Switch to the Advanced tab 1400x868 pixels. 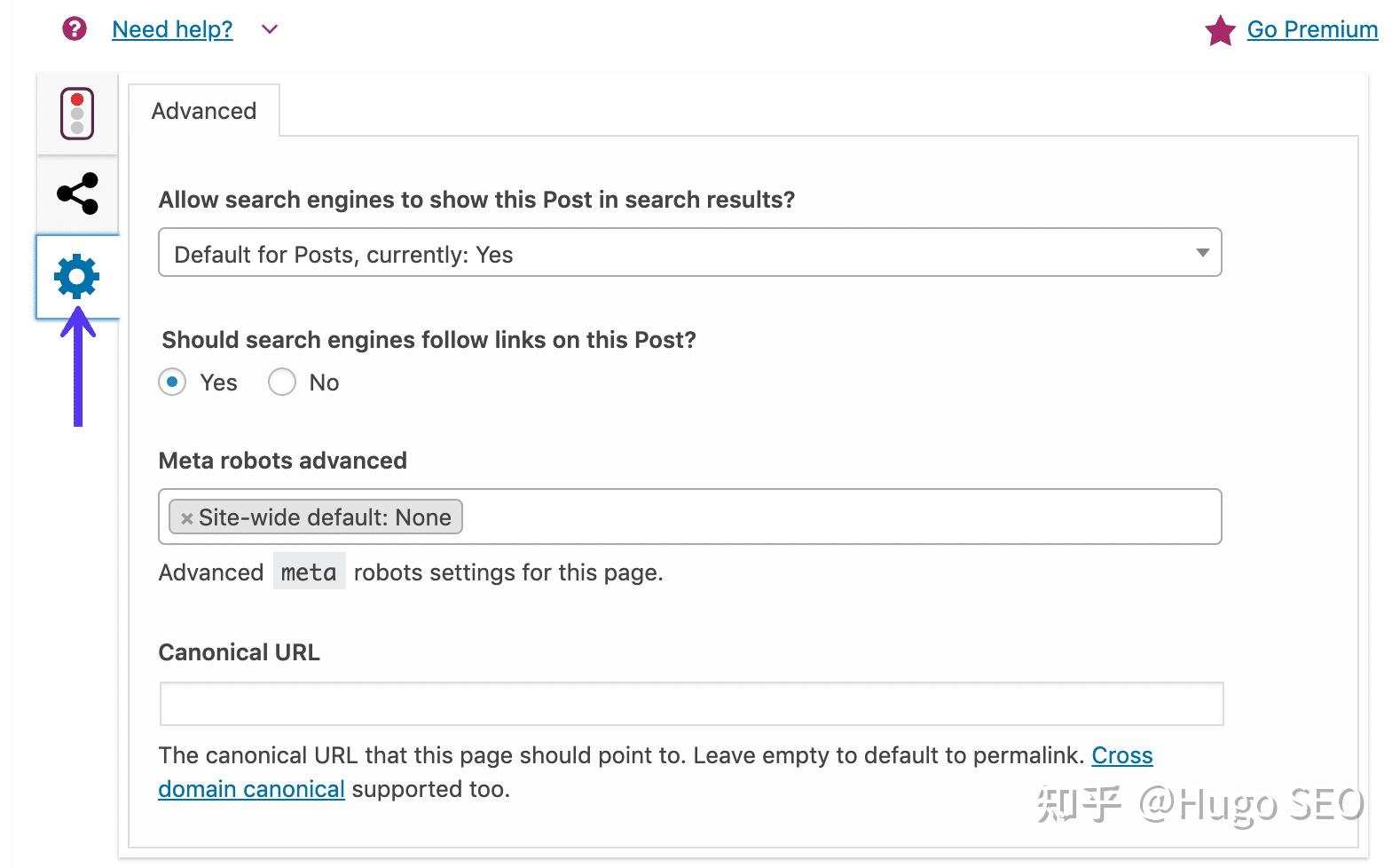coord(203,110)
